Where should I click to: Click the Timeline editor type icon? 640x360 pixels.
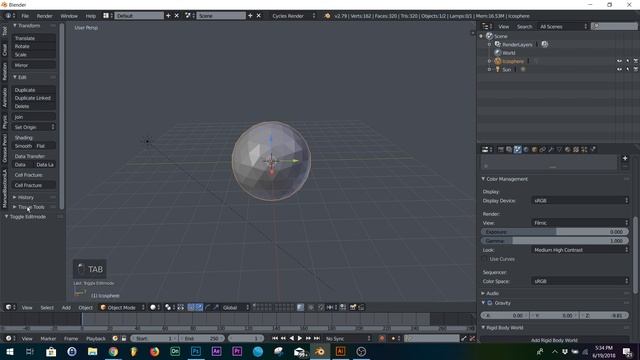click(x=9, y=338)
